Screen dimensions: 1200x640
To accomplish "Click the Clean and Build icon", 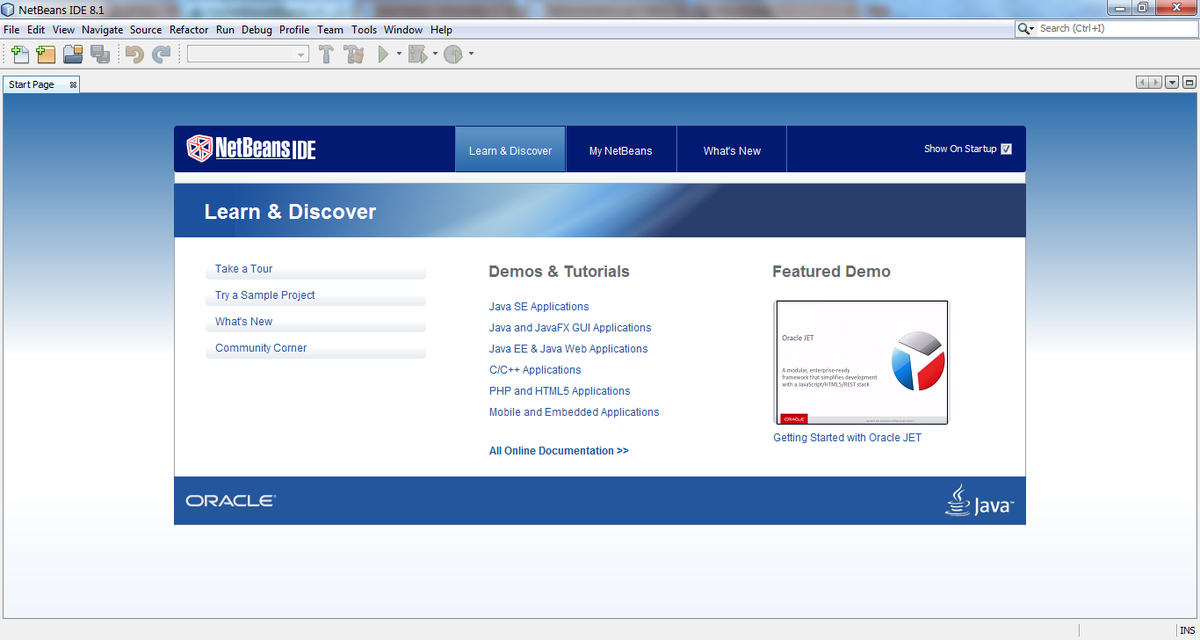I will (354, 54).
